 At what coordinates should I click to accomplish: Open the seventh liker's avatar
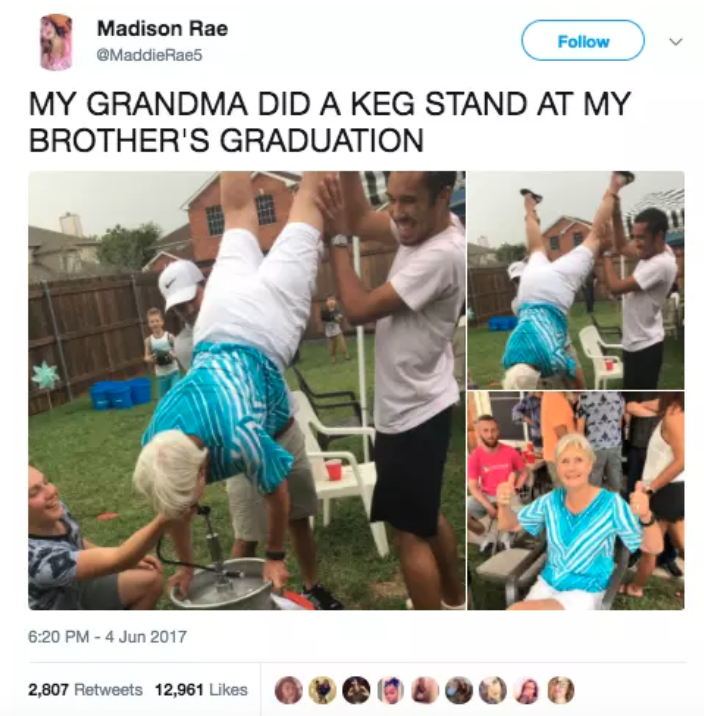tap(493, 690)
